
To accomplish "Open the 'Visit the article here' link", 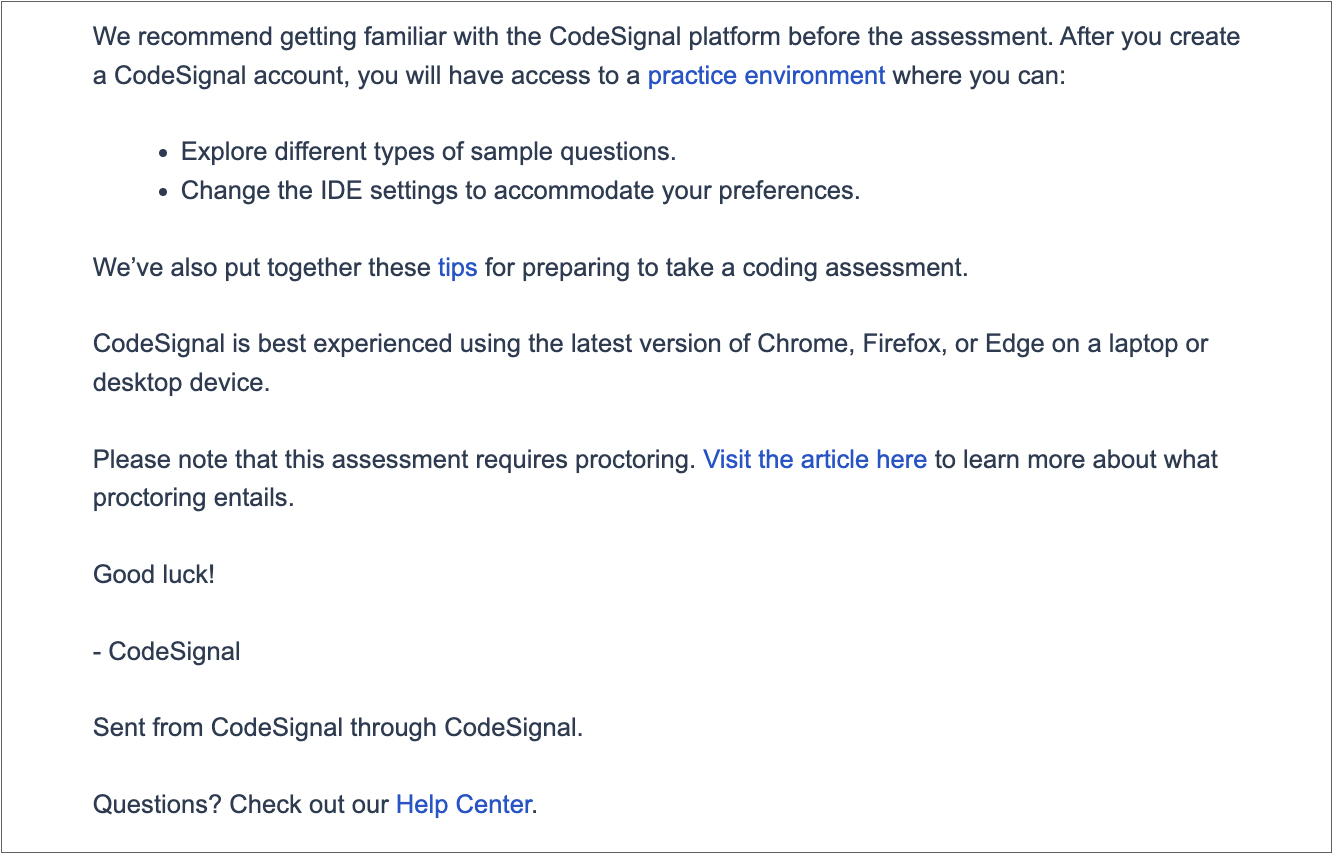I will 815,460.
